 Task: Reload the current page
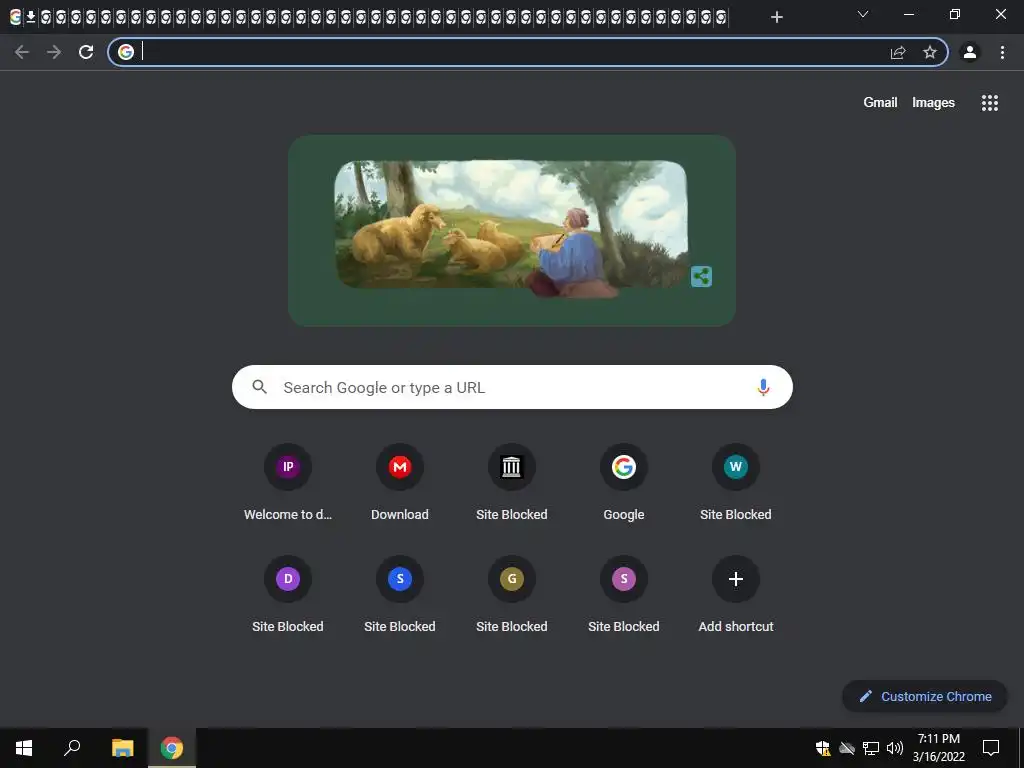(86, 52)
